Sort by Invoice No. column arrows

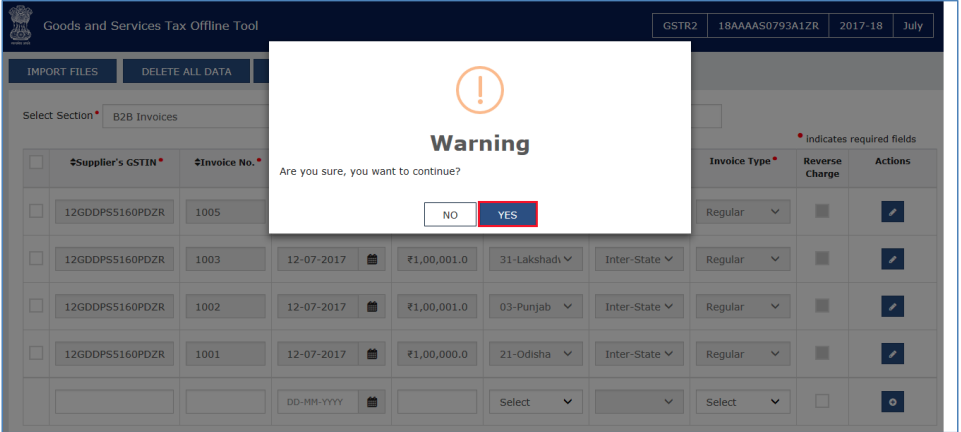tap(197, 162)
